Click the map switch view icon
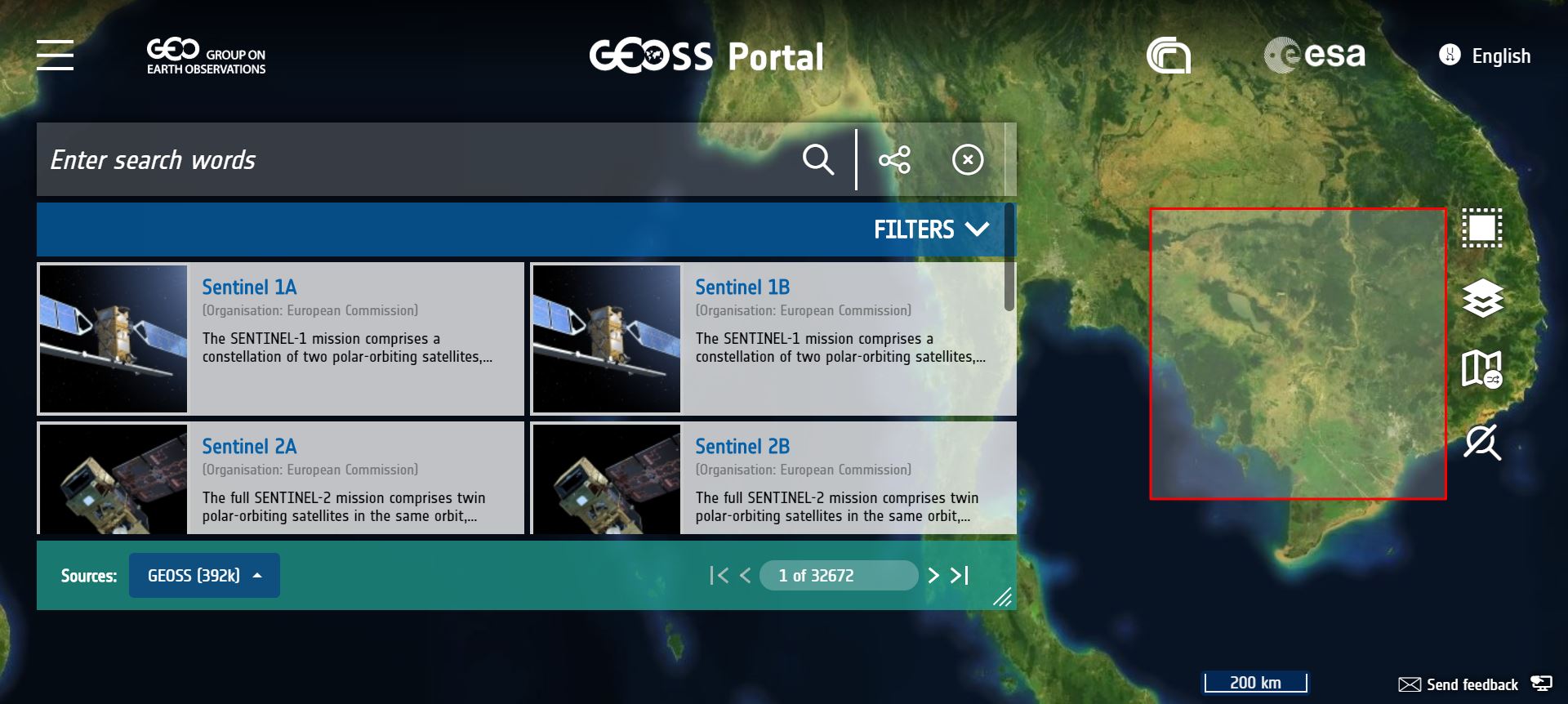The height and width of the screenshot is (704, 1568). click(1481, 369)
